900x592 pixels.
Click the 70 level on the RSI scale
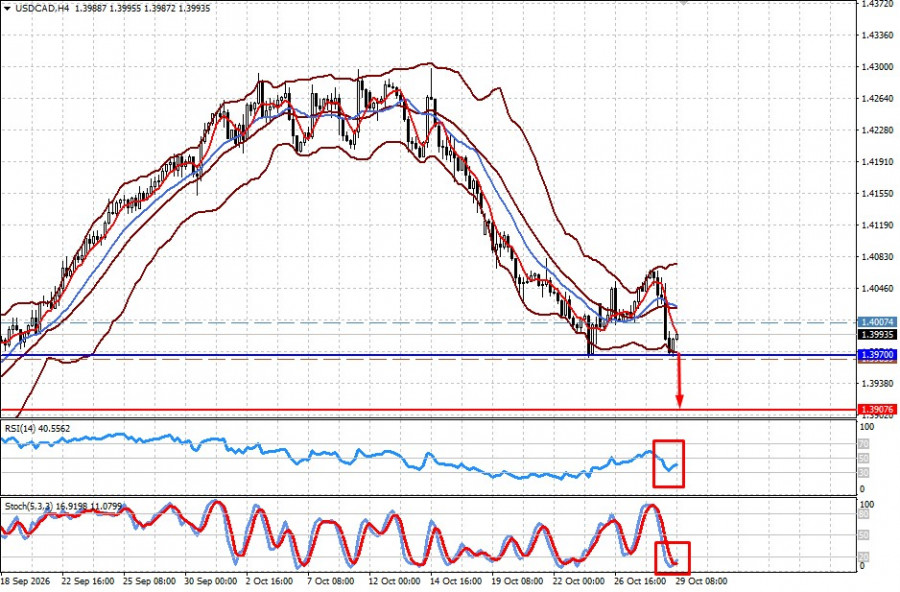tap(863, 444)
